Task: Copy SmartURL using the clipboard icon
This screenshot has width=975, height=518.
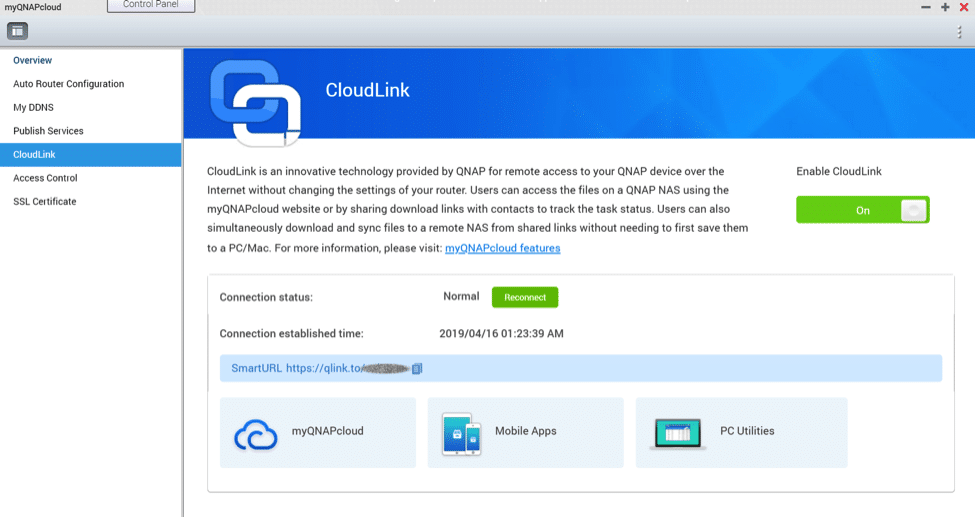Action: tap(417, 369)
